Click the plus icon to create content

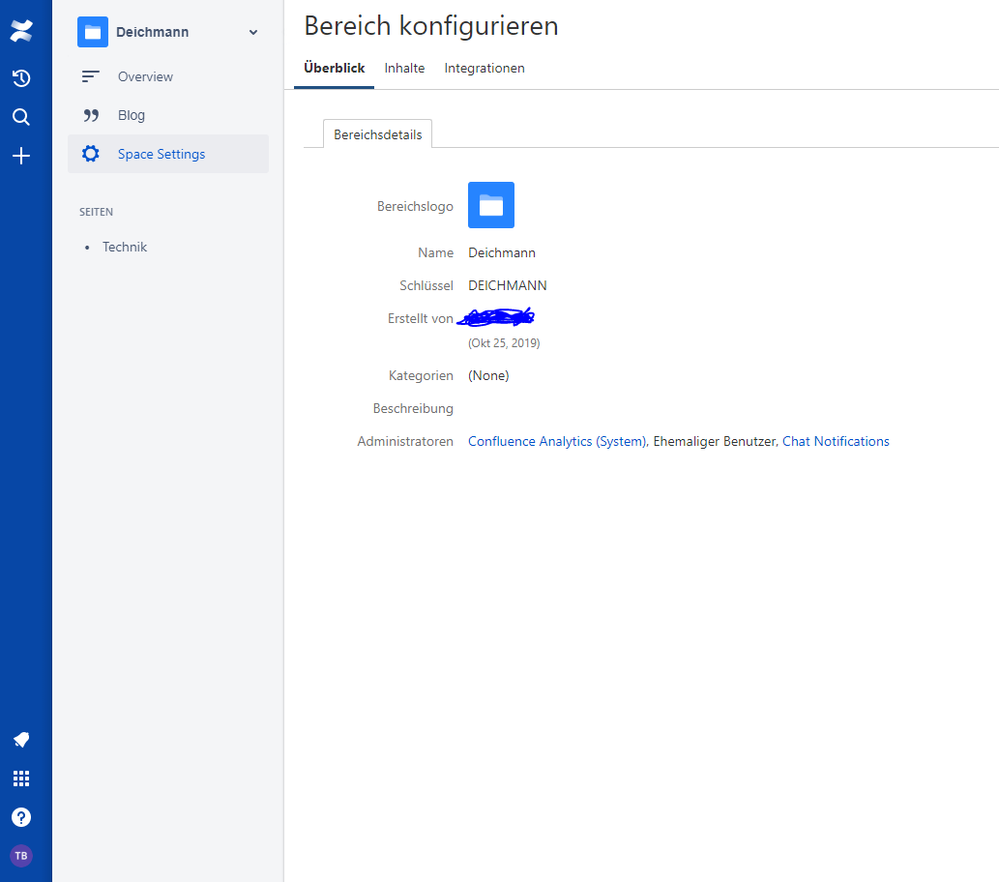pos(21,156)
